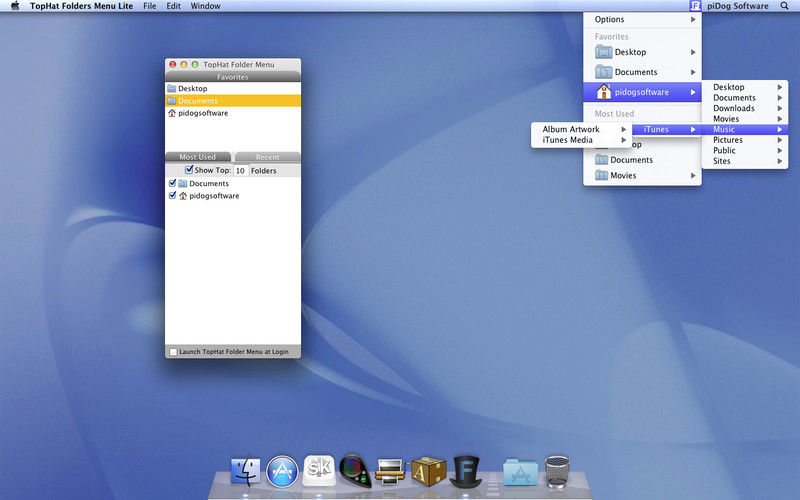
Task: Click Movies folder icon in Most Used menu
Action: (x=602, y=176)
